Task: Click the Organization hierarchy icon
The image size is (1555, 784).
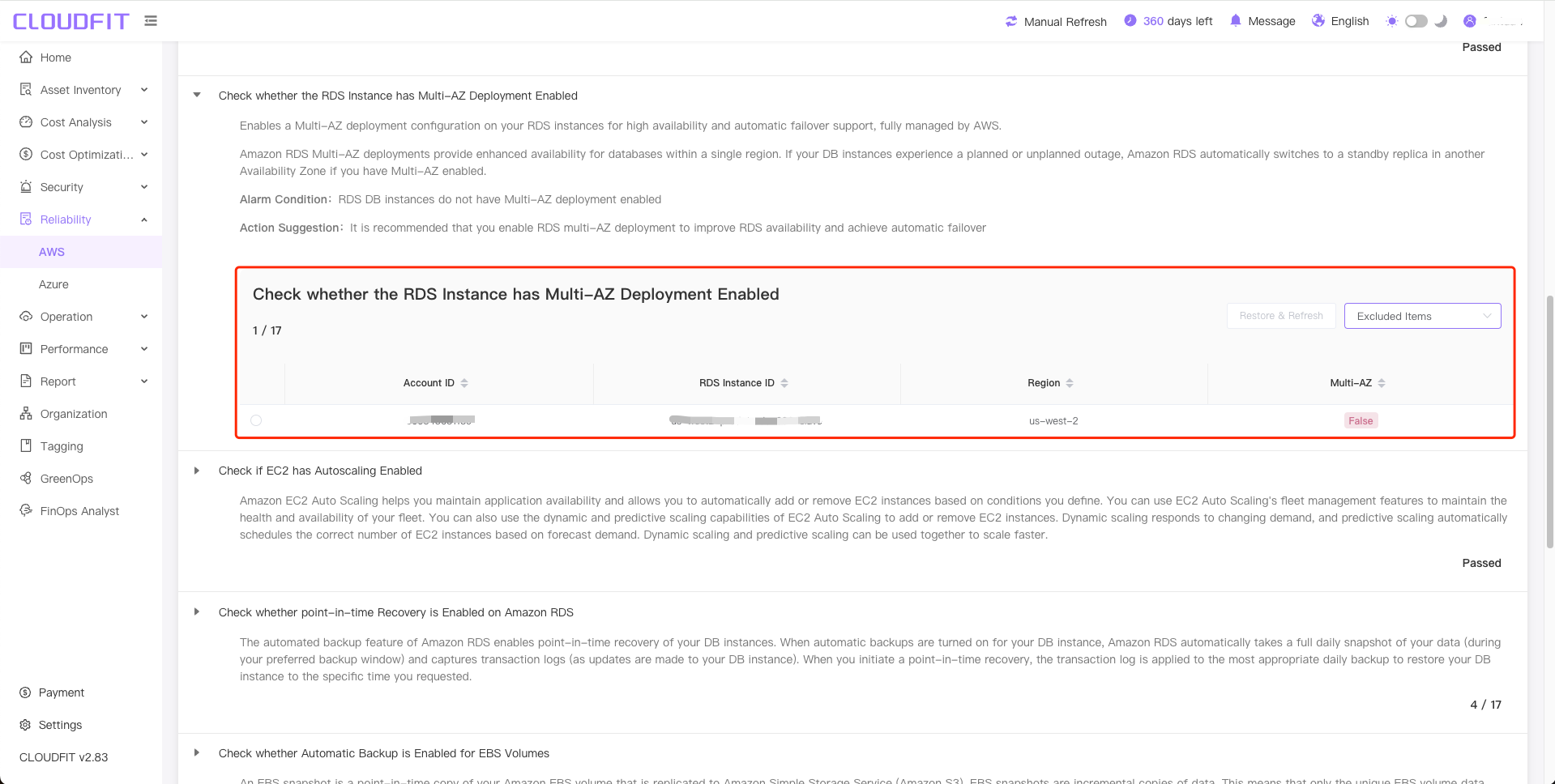Action: click(x=26, y=414)
